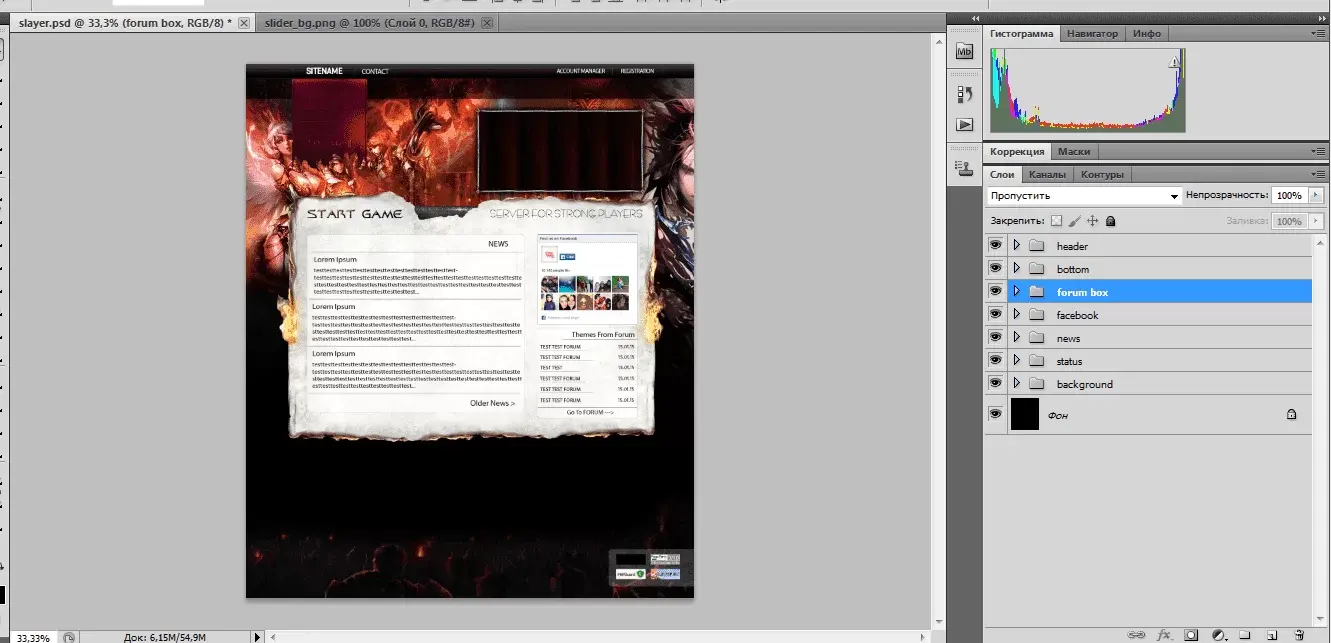Collapse panels with the double-arrow icon at right
Image resolution: width=1331 pixels, height=643 pixels.
(1320, 19)
